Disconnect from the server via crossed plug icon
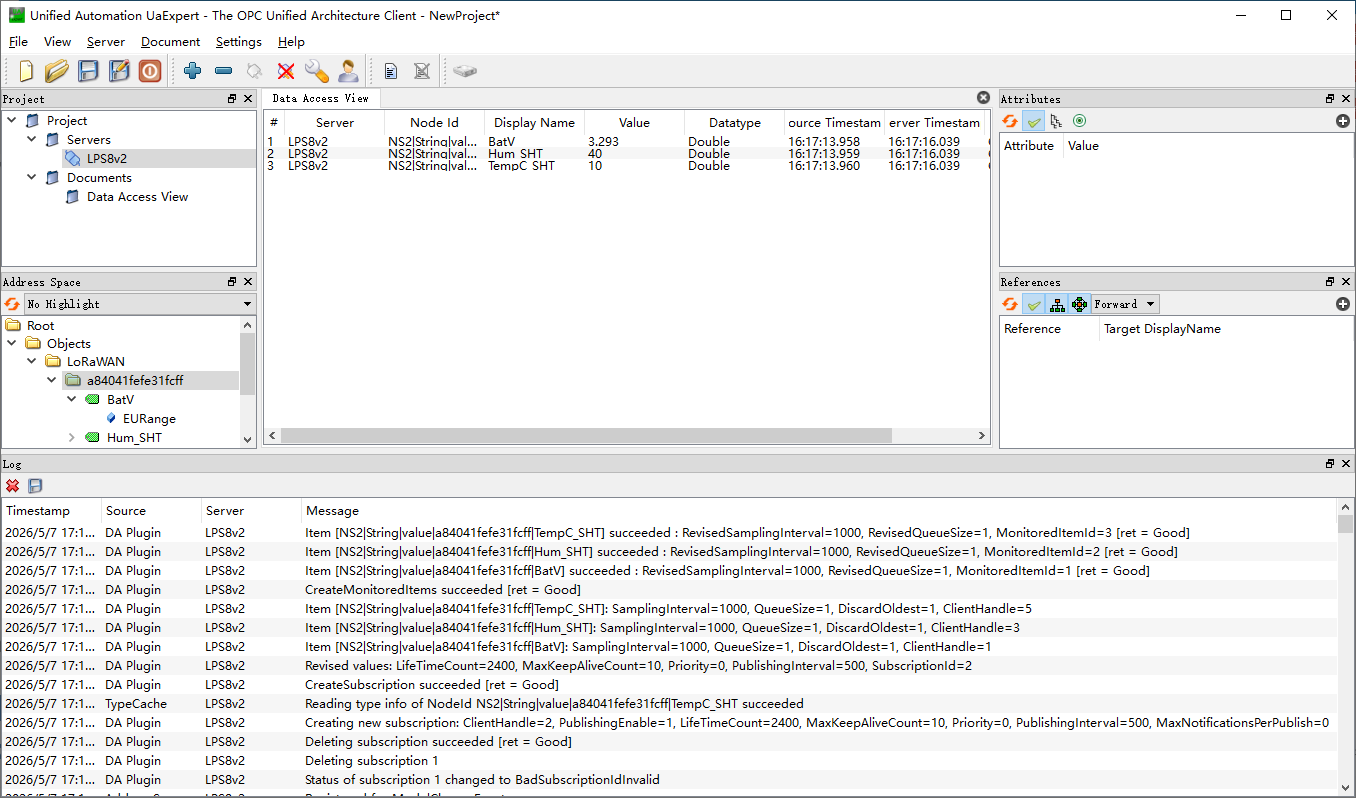The height and width of the screenshot is (798, 1356). (286, 71)
